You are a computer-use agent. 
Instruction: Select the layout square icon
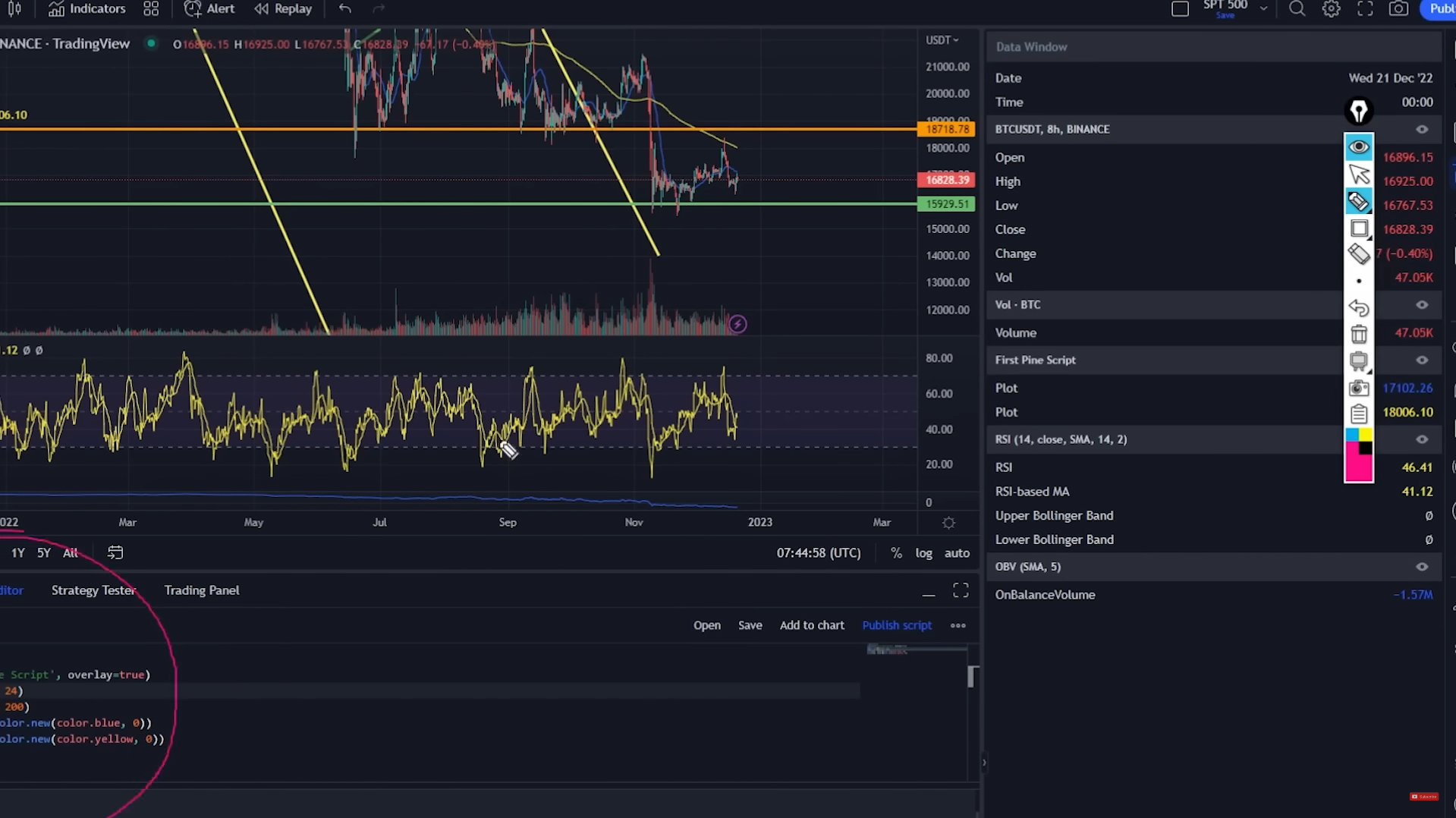[1180, 9]
